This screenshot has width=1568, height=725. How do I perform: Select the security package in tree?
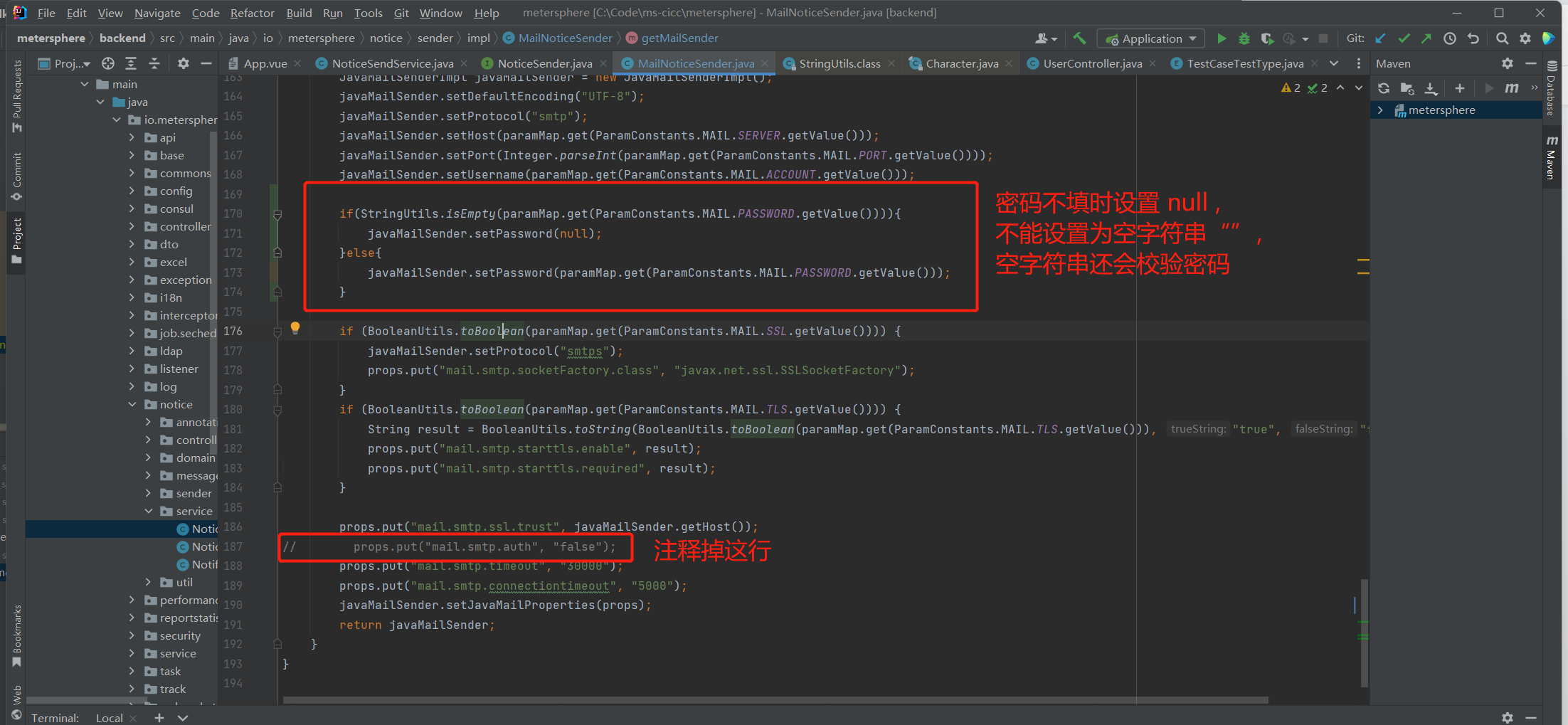pos(180,635)
